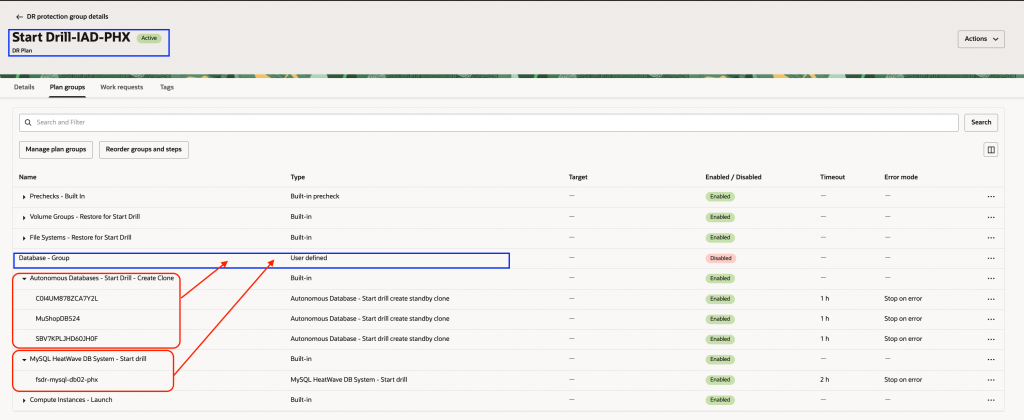Expand the Prechecks - Built In group
1024x420 pixels.
click(24, 197)
